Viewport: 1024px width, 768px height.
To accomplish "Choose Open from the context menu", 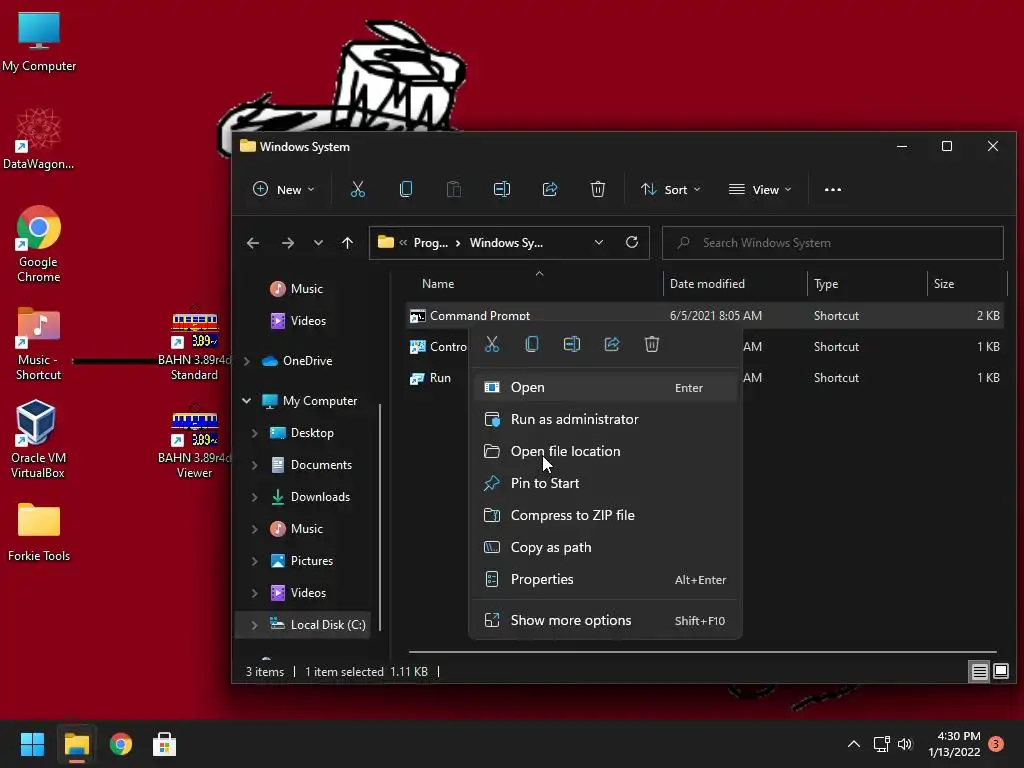I will pyautogui.click(x=605, y=387).
